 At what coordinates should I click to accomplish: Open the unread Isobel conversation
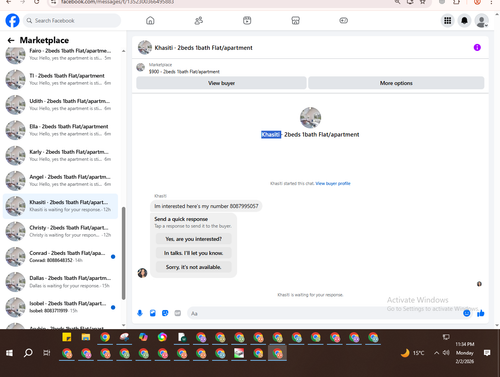60,307
